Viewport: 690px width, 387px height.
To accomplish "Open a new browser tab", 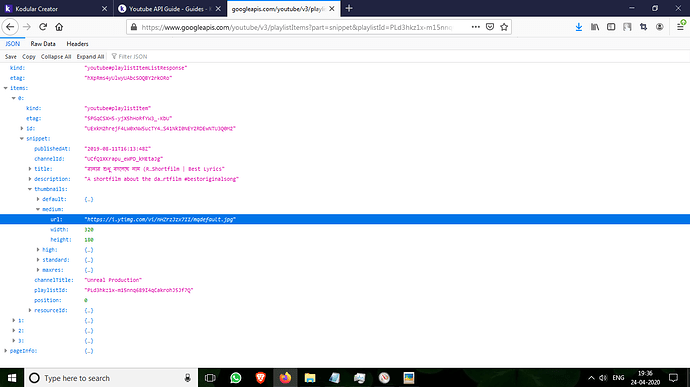I will (x=349, y=8).
